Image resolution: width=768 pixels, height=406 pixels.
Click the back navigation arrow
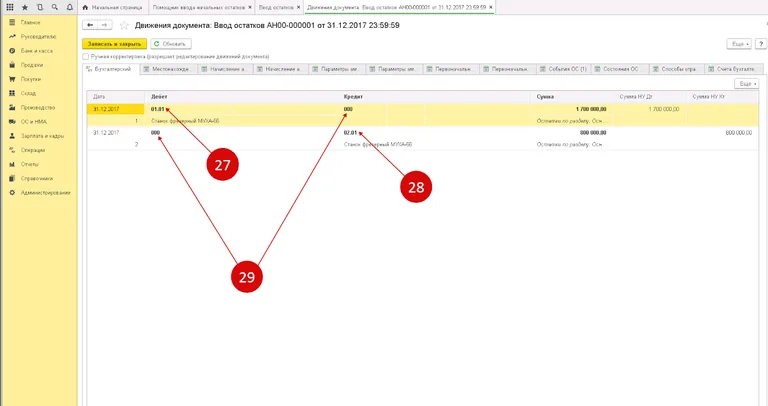coord(91,24)
